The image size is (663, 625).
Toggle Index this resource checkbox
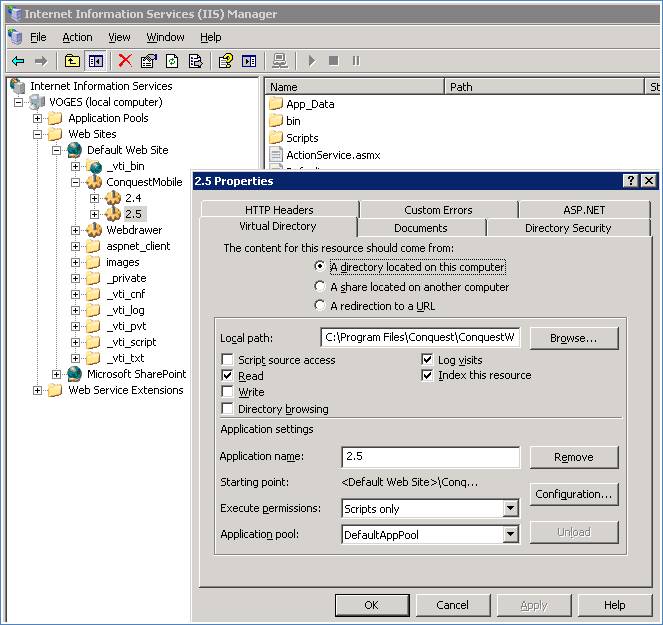click(x=427, y=375)
